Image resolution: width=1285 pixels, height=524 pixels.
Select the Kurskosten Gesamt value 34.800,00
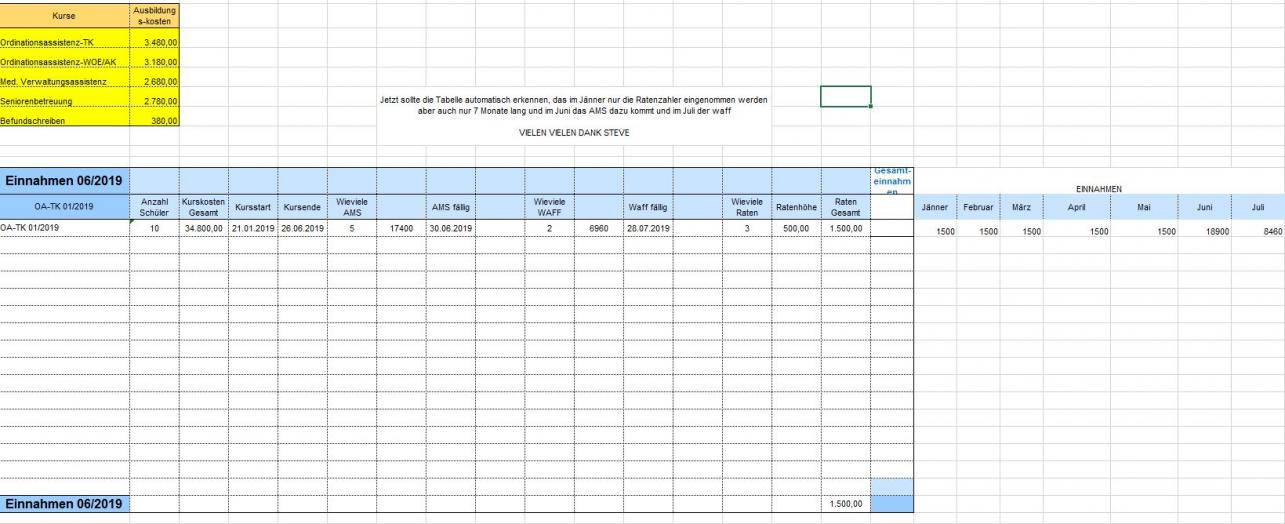pyautogui.click(x=204, y=228)
